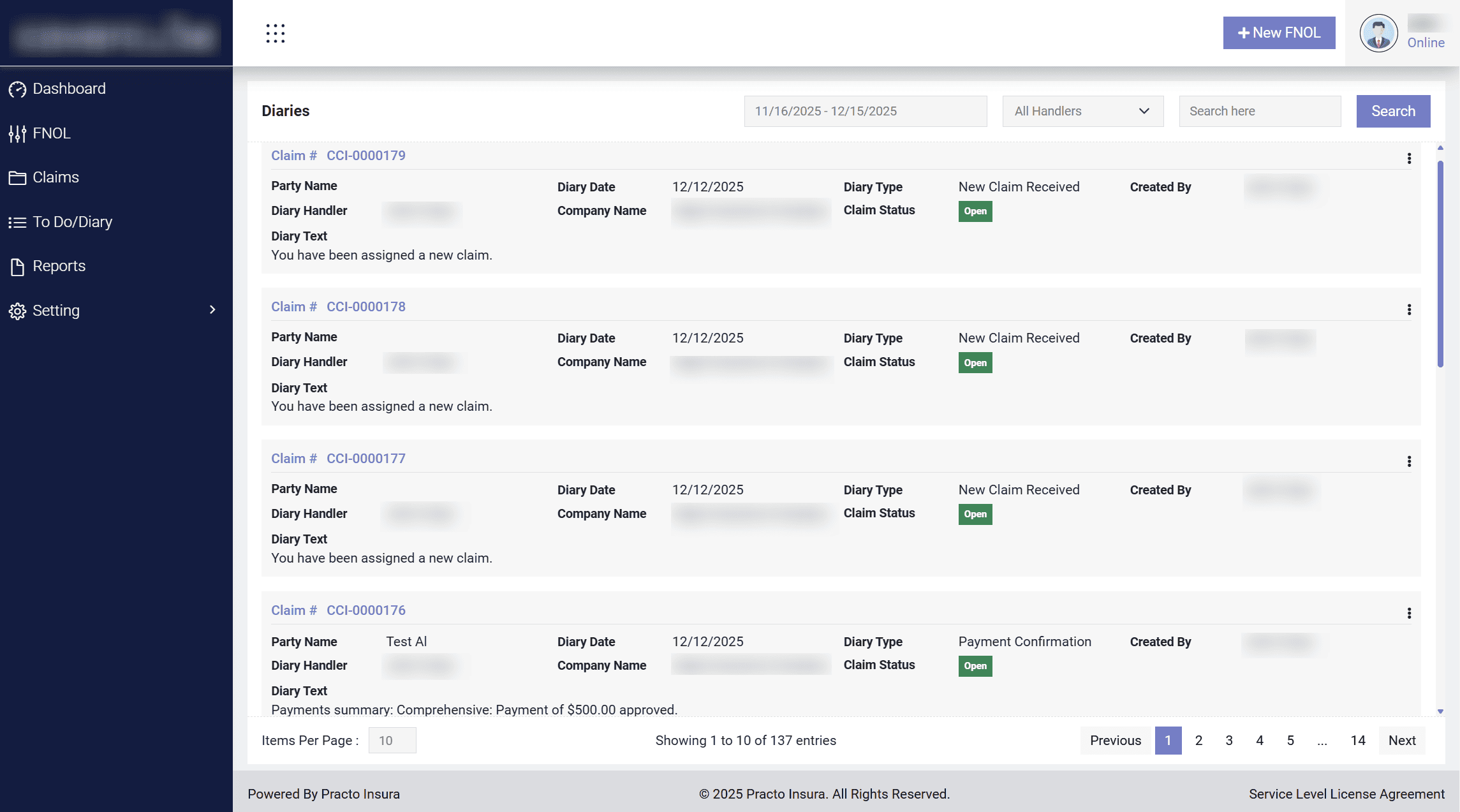Open the apps grid menu icon
The height and width of the screenshot is (812, 1460).
point(275,33)
